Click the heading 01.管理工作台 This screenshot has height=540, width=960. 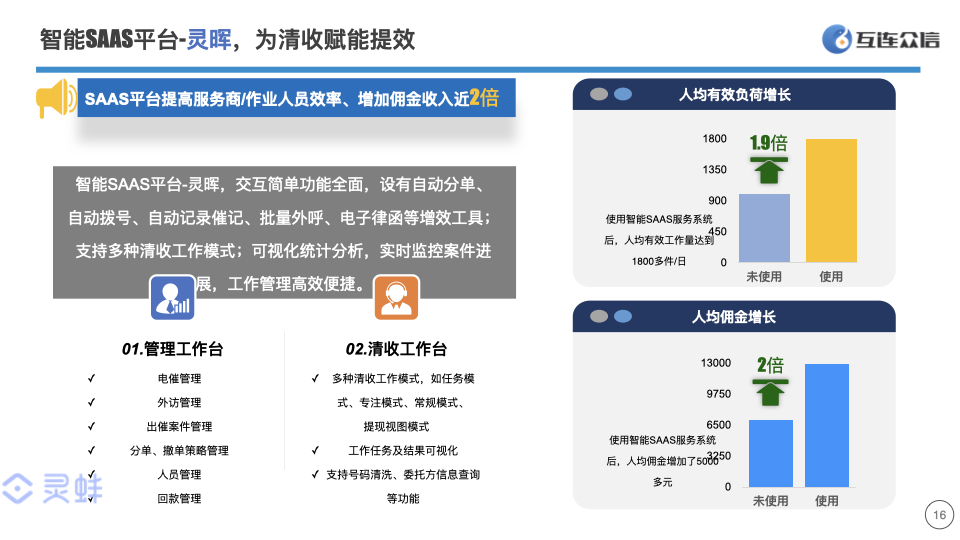[173, 349]
